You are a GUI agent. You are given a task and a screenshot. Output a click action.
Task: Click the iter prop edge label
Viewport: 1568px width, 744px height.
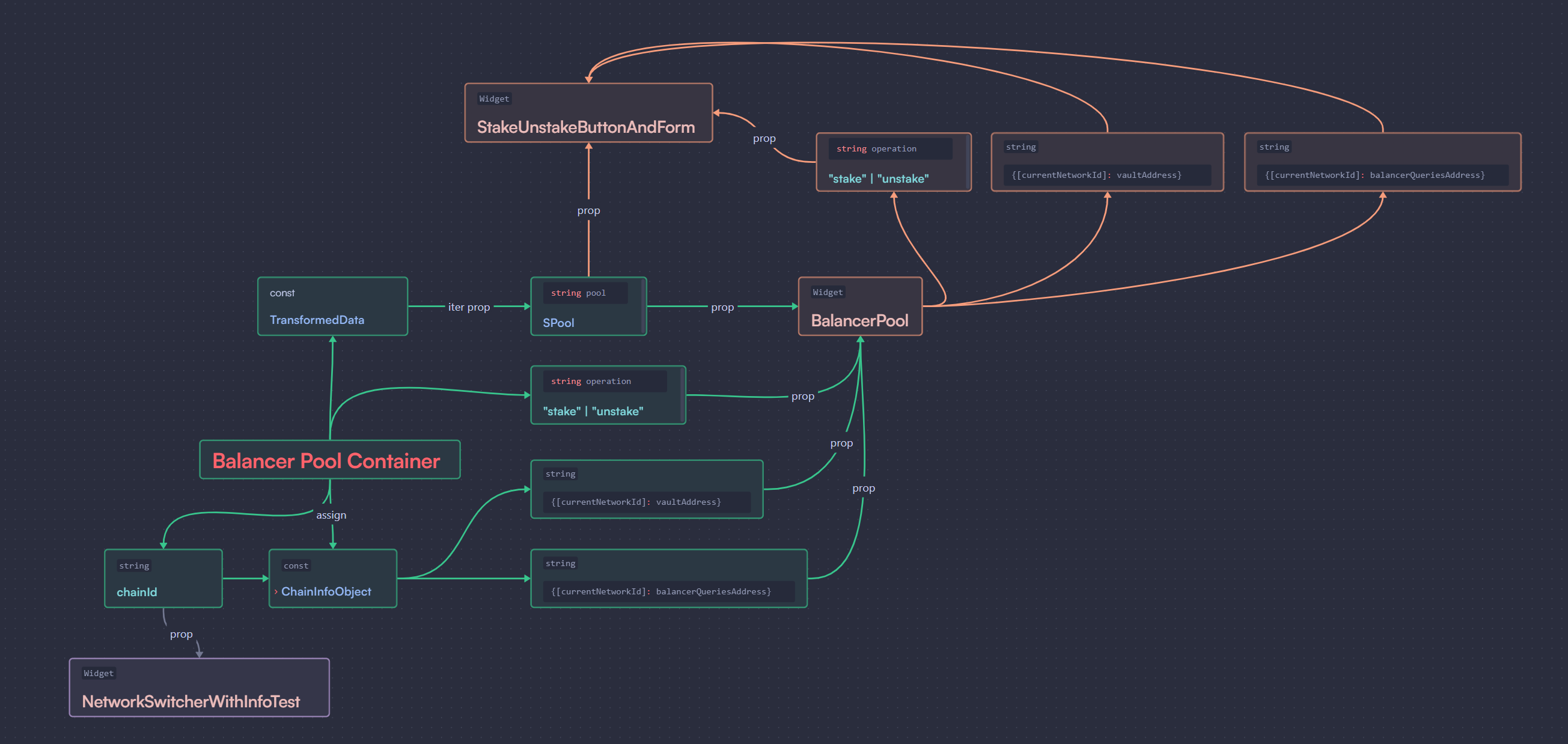tap(469, 307)
